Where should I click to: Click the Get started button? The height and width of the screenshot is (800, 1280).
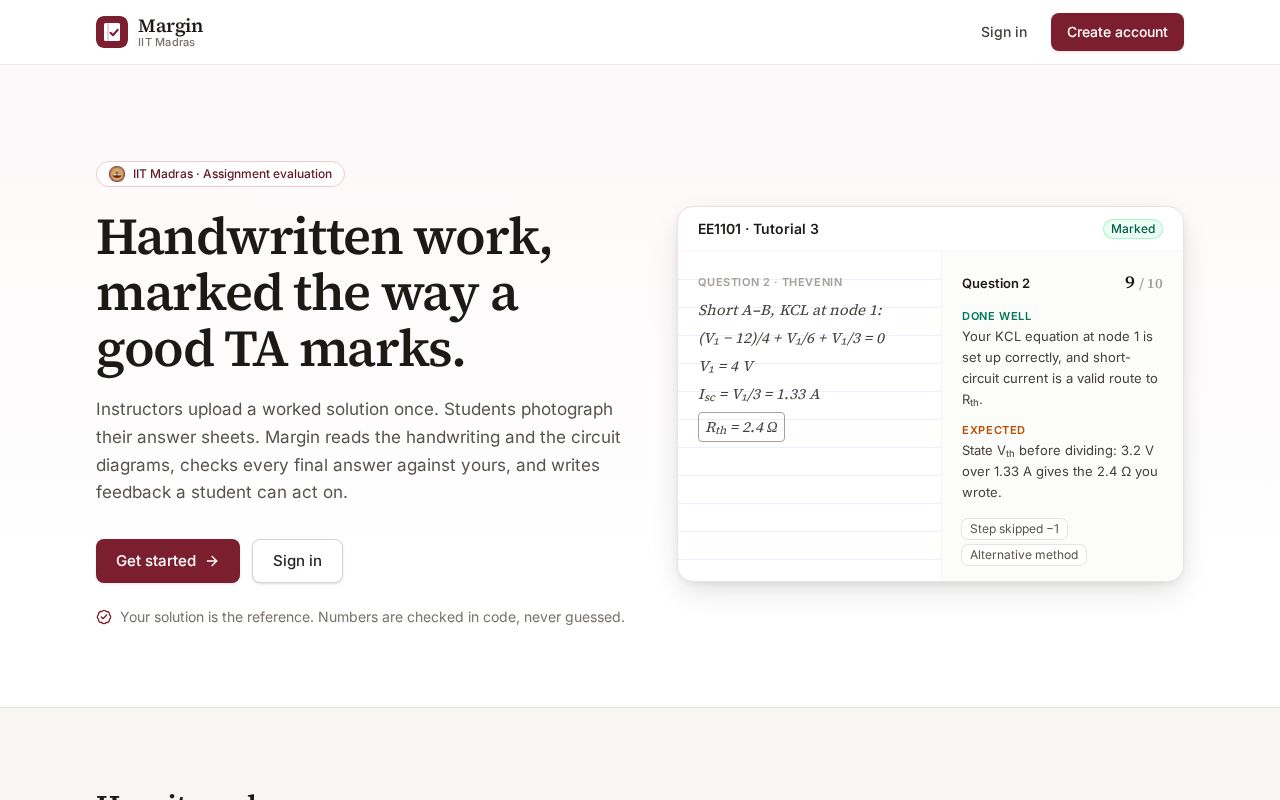point(168,561)
